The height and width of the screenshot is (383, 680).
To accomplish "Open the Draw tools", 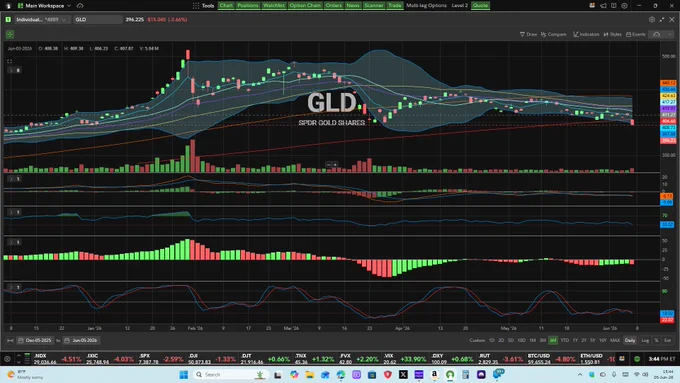I will coord(528,34).
